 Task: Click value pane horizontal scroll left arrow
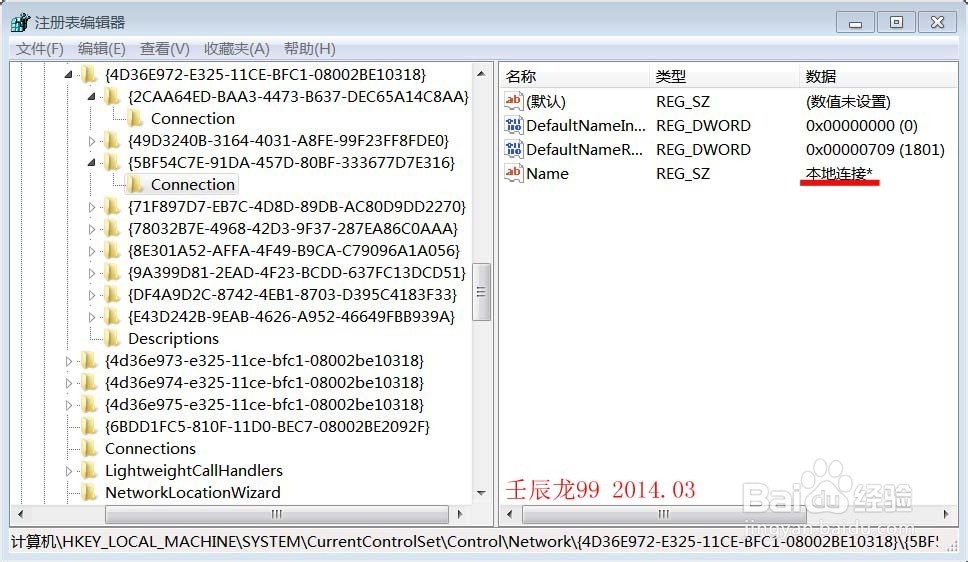click(510, 514)
